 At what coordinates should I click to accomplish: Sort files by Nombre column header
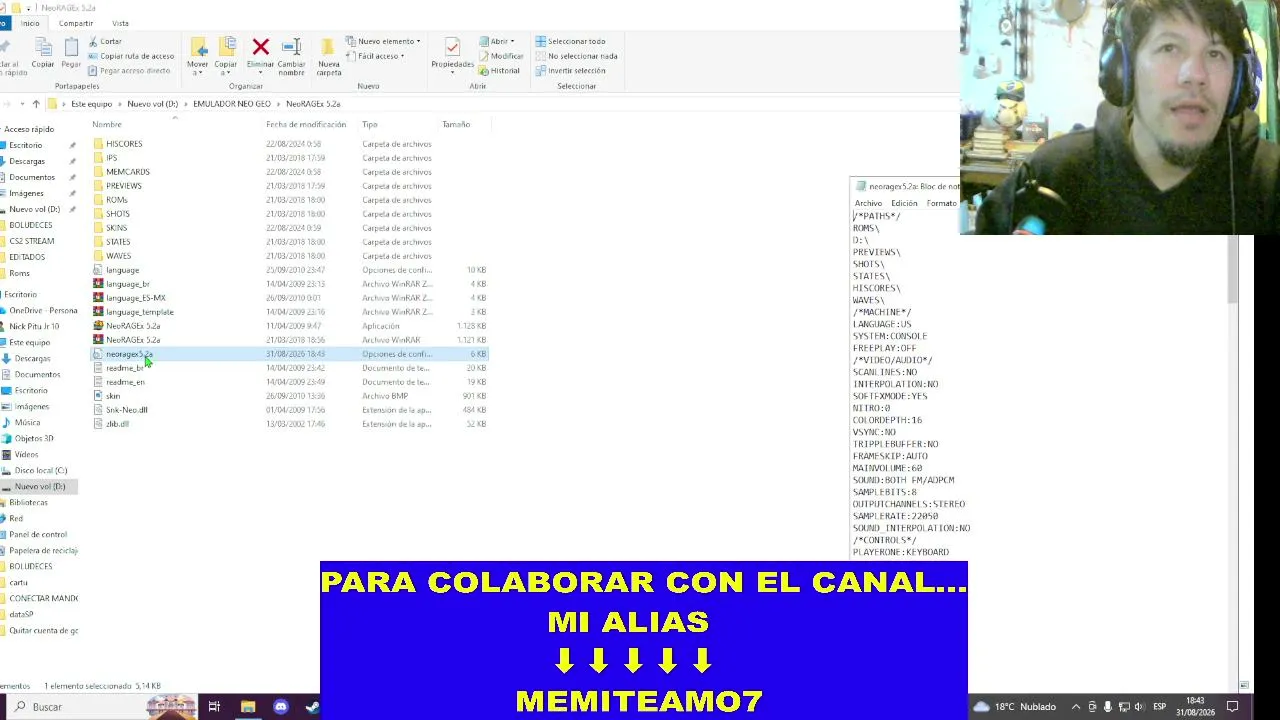coord(107,124)
